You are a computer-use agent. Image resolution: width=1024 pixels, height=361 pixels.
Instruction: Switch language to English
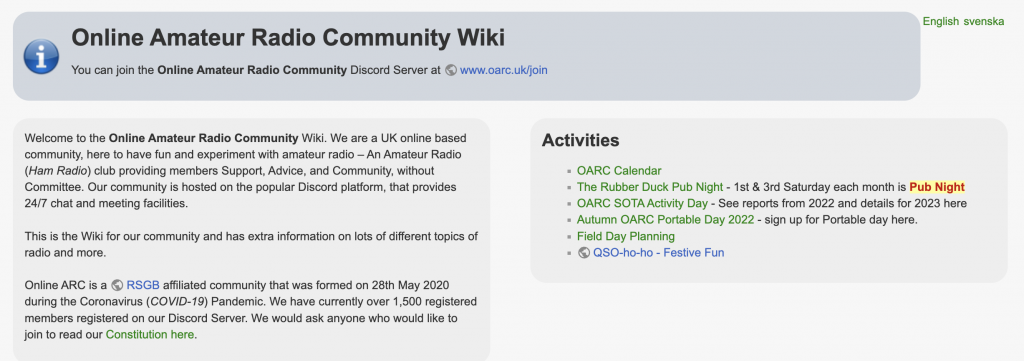[940, 22]
